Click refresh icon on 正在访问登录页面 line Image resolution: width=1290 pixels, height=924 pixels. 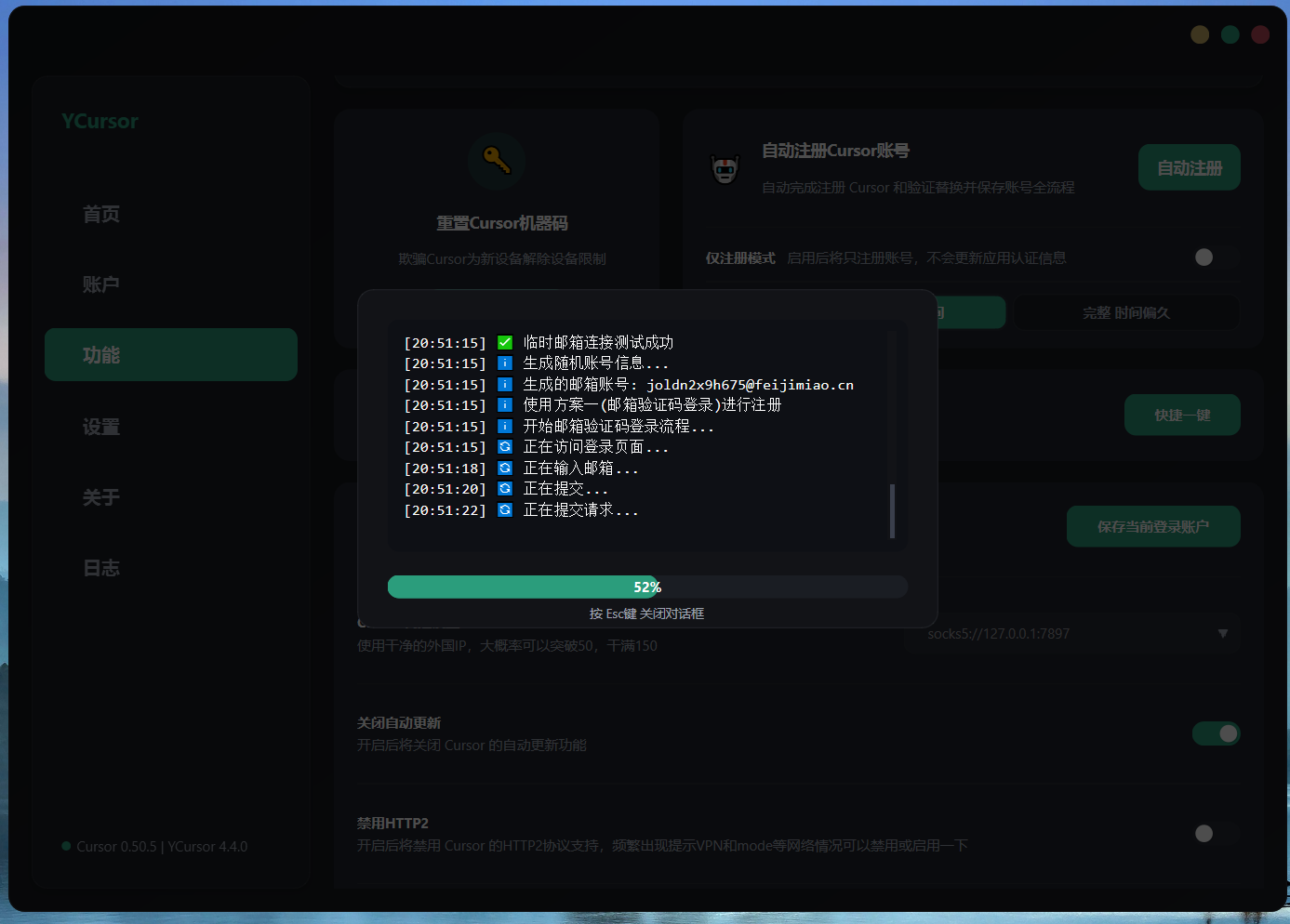click(x=505, y=447)
